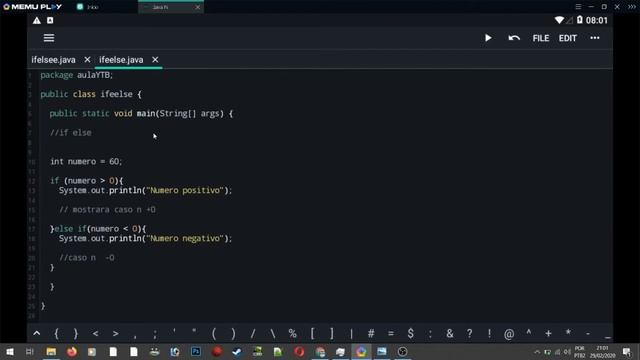640x360 pixels.
Task: Open the OBS icon in the taskbar
Action: tap(402, 352)
